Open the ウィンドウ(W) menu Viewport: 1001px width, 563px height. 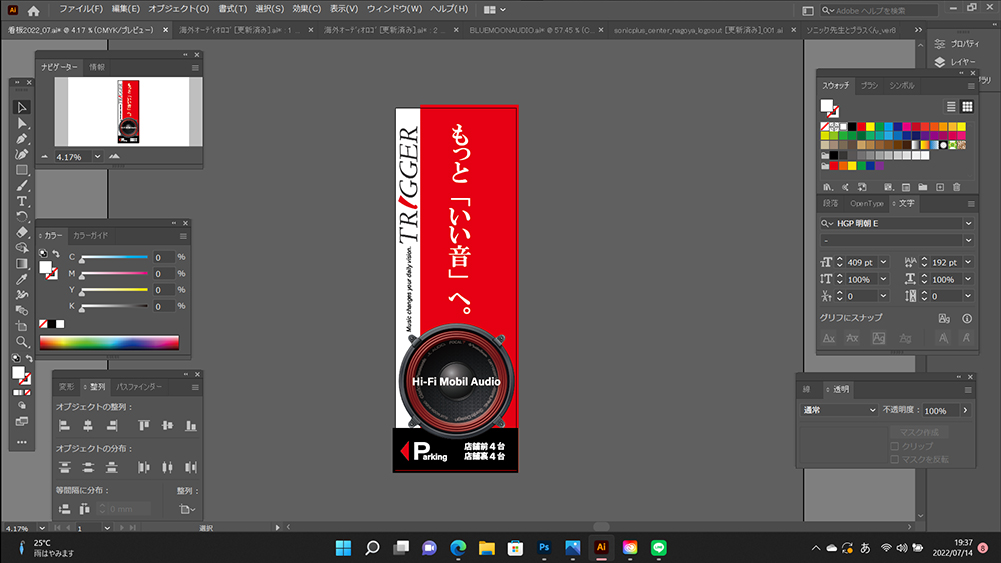394,9
